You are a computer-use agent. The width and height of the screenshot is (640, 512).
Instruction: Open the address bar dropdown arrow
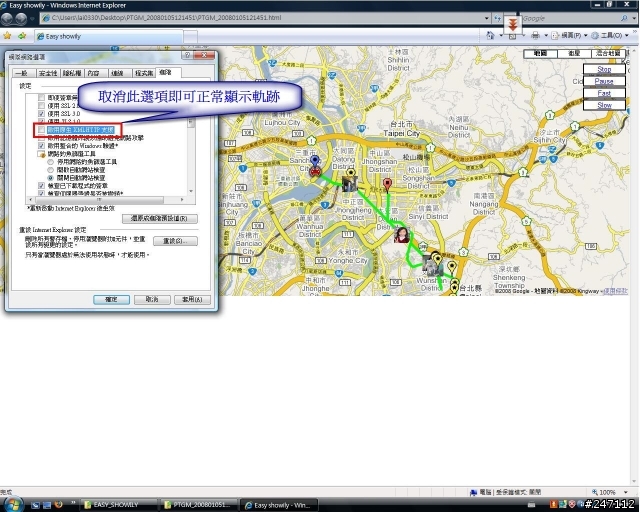tap(487, 18)
